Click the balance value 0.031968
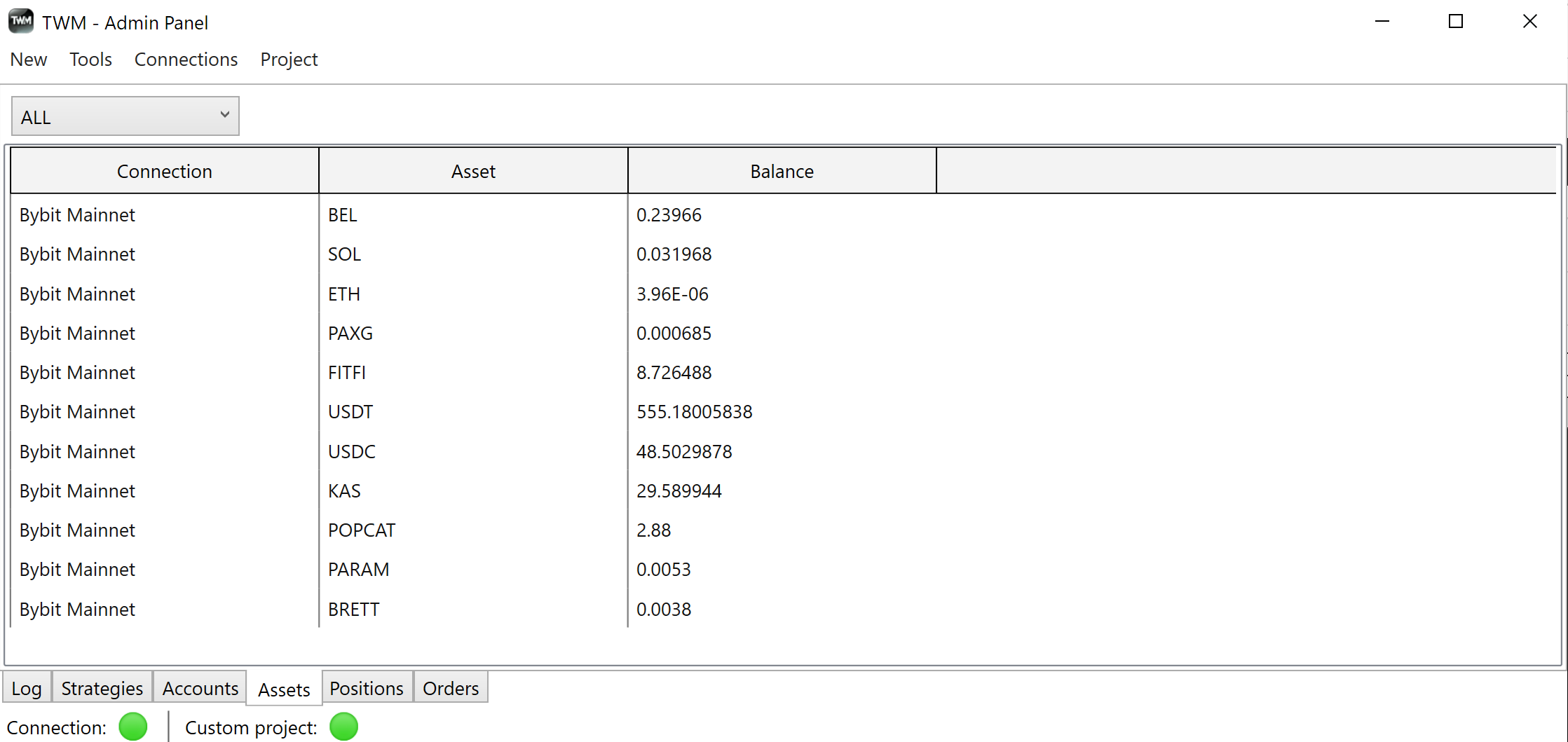The image size is (1568, 742). click(x=674, y=254)
